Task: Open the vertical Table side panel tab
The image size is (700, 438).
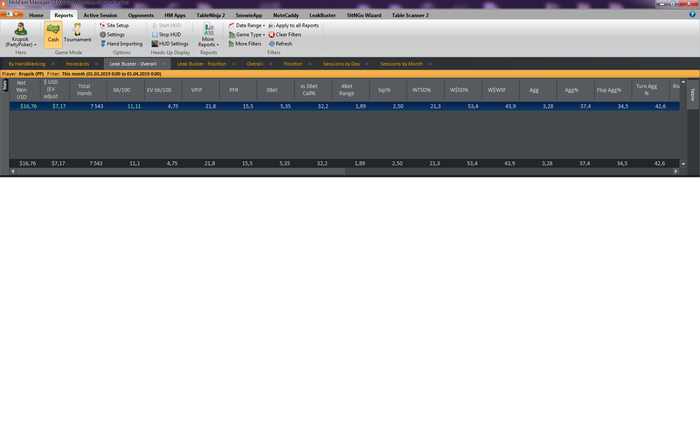Action: tap(692, 94)
